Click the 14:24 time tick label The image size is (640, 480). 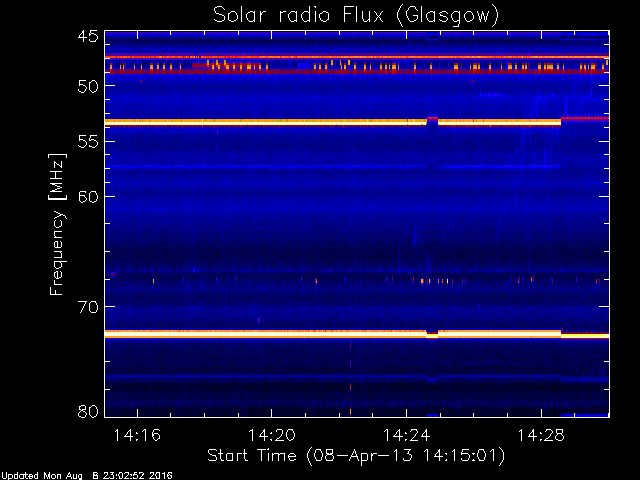point(407,435)
